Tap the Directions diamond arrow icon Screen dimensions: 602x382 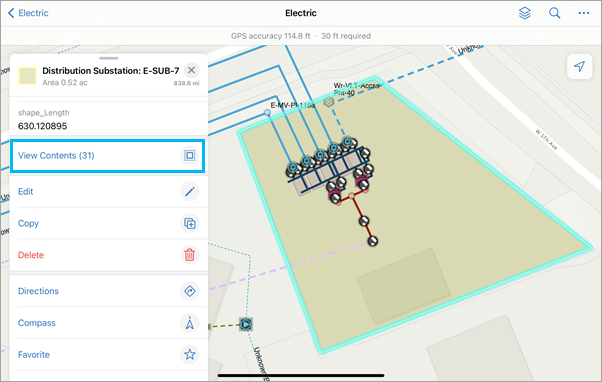[x=190, y=291]
